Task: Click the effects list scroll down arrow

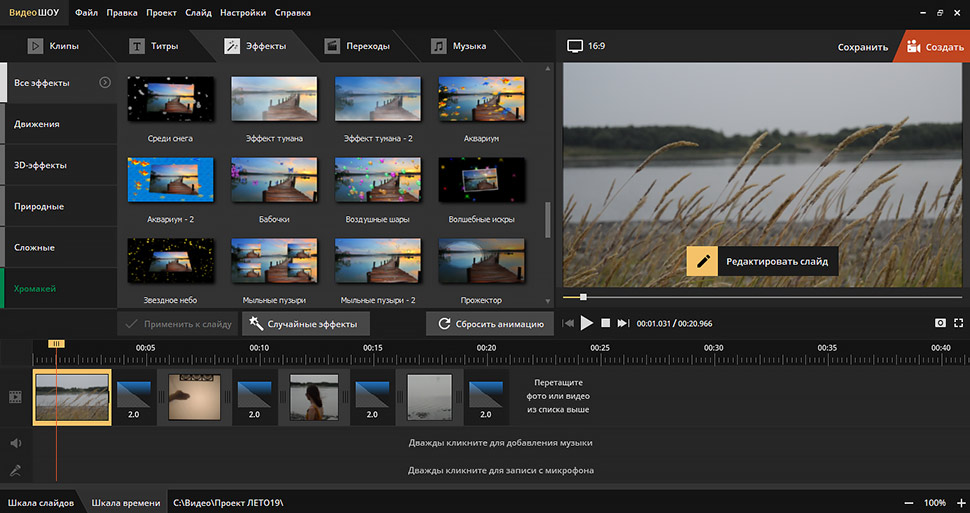Action: [547, 301]
